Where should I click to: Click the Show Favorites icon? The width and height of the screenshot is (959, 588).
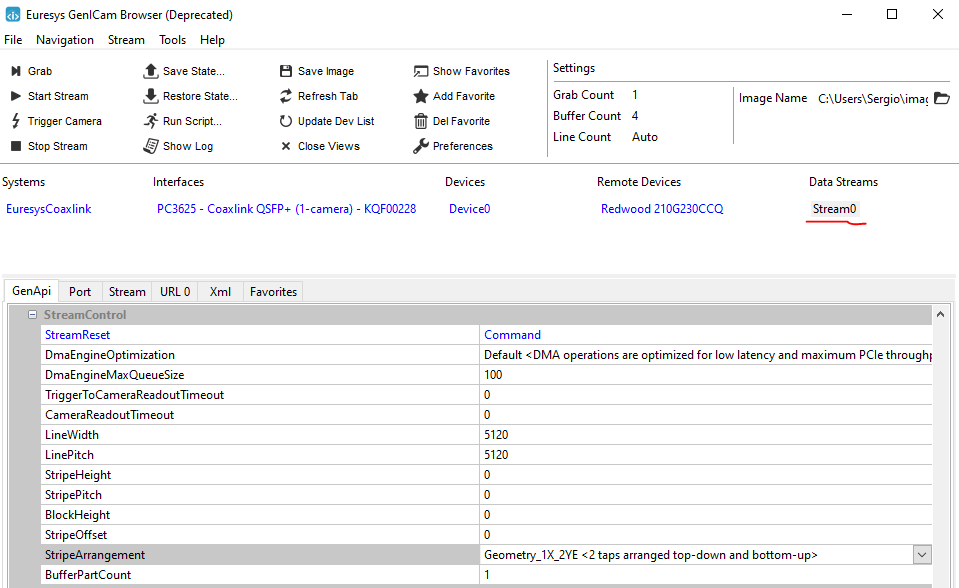pos(421,72)
